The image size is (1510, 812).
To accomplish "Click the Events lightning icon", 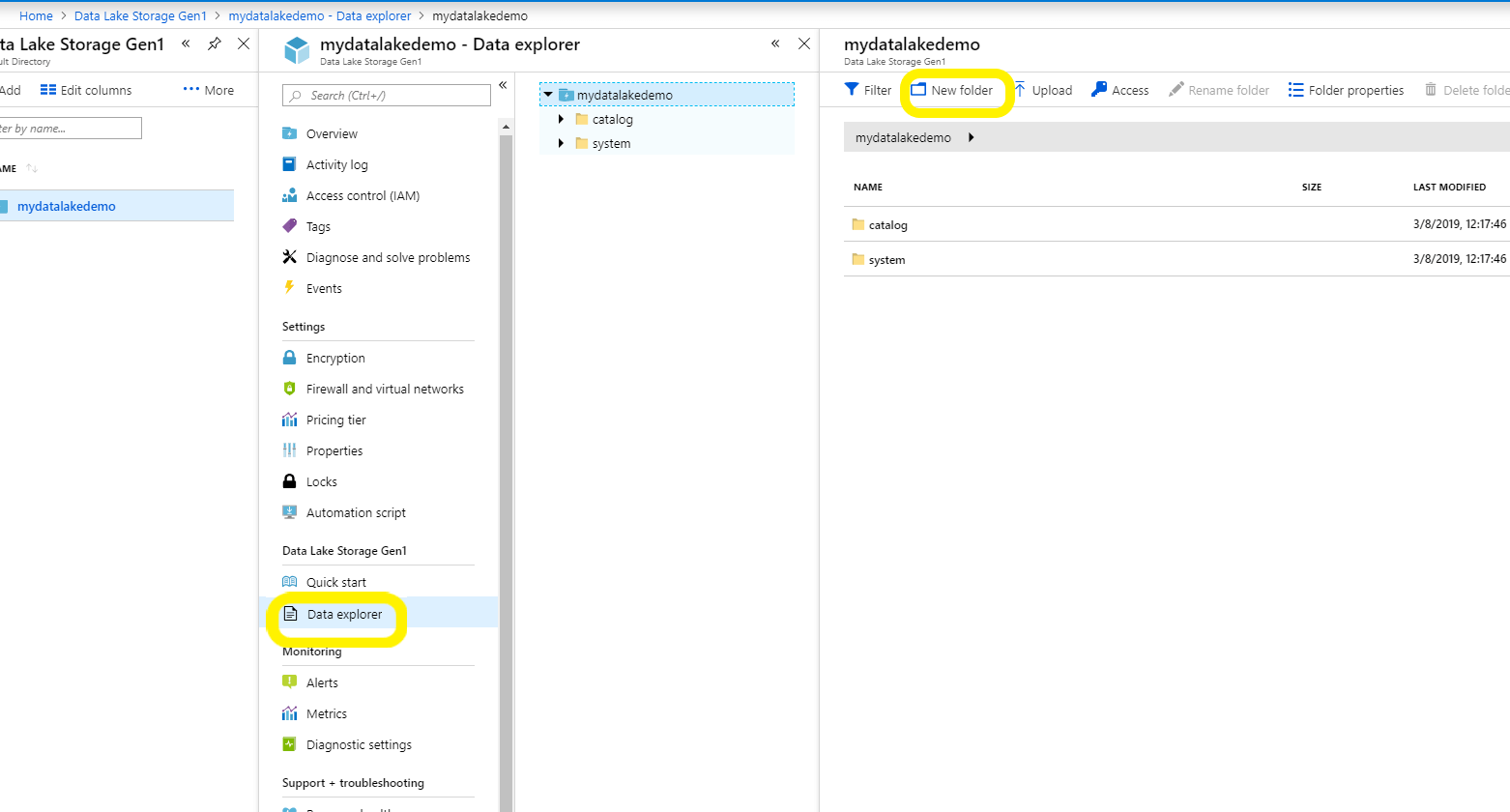I will 289,287.
